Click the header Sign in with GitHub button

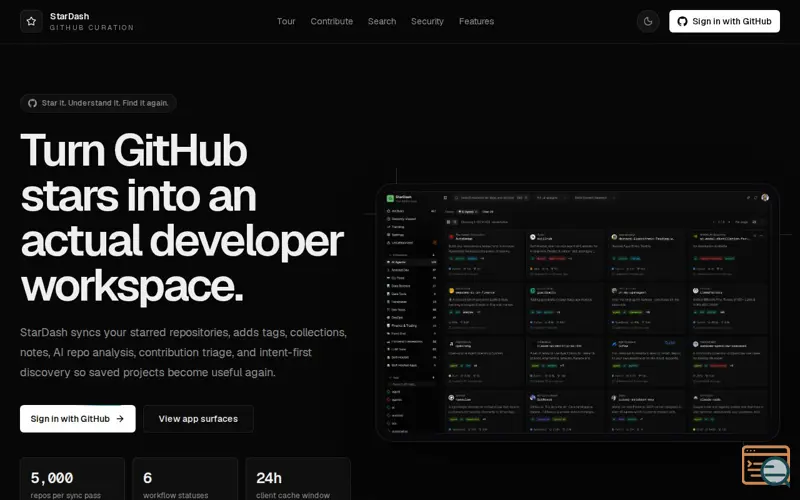tap(724, 21)
